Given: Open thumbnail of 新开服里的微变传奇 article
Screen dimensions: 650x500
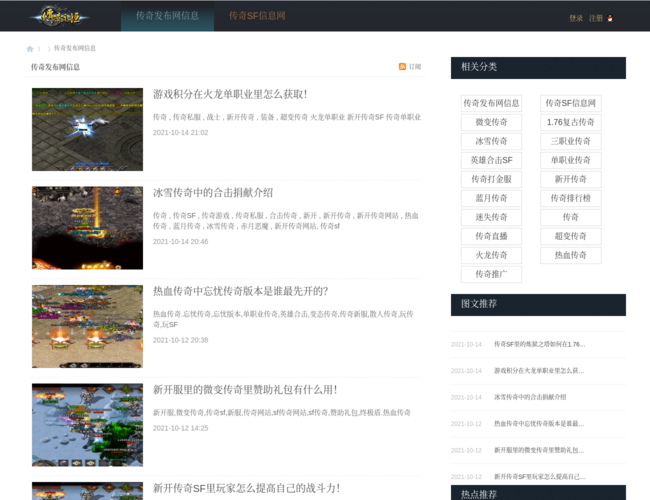Looking at the screenshot, I should (87, 424).
